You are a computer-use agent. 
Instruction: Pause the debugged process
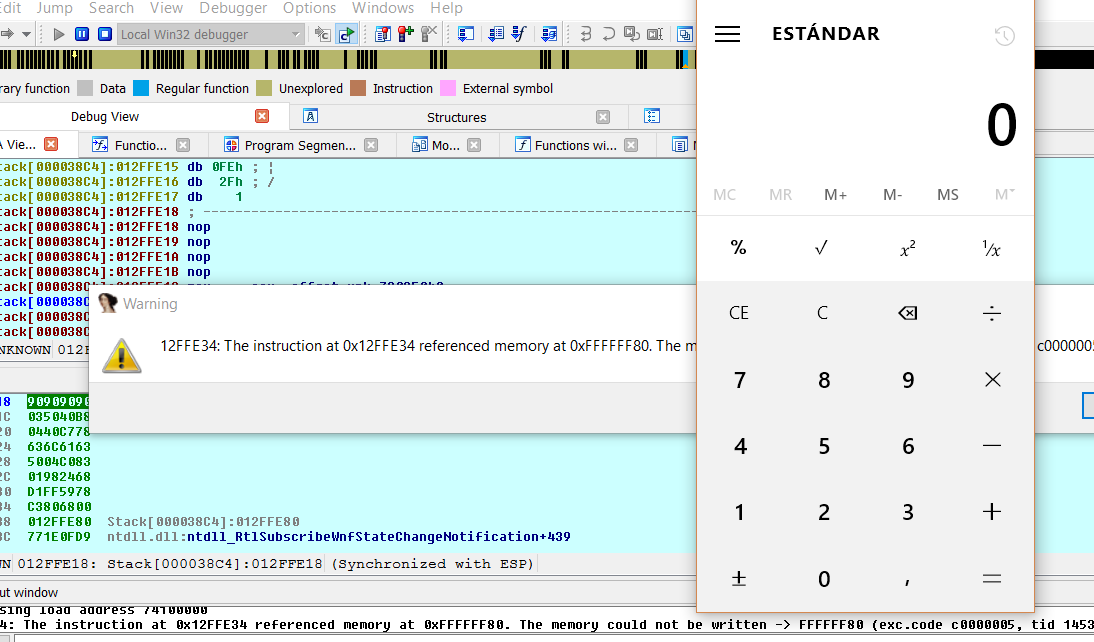point(82,34)
